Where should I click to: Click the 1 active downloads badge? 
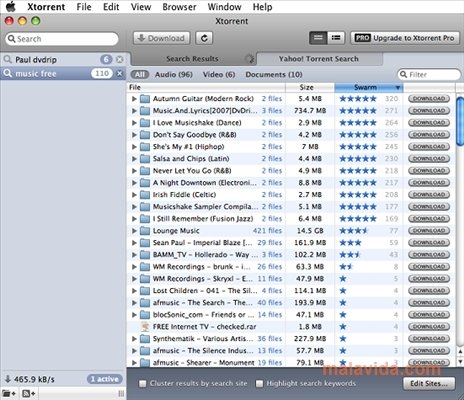click(105, 379)
